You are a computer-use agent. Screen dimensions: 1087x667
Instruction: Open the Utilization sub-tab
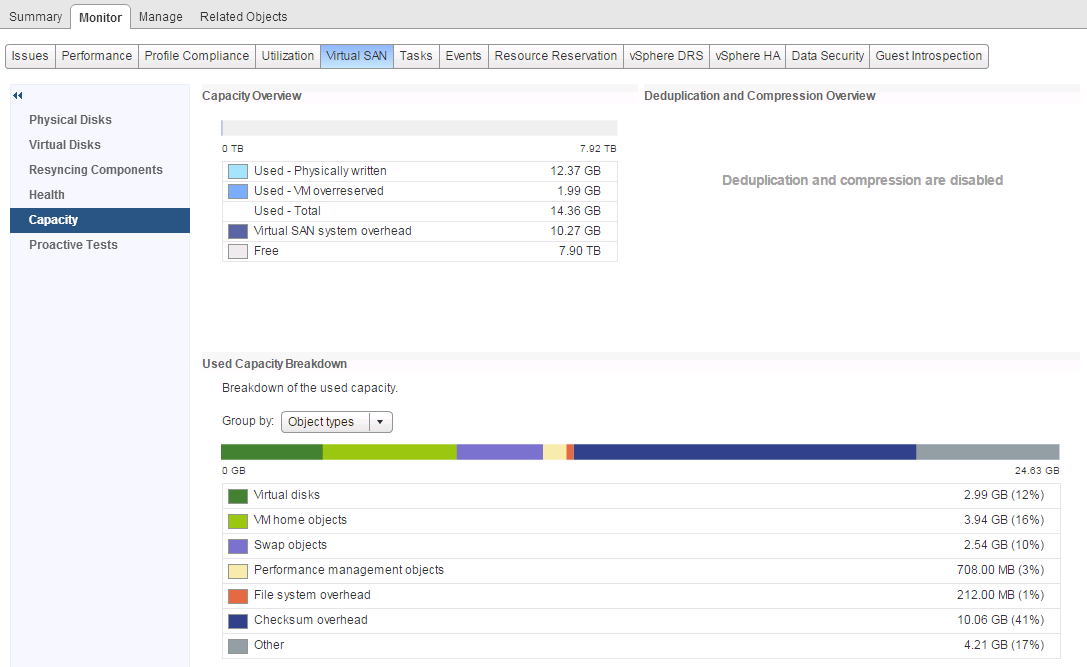click(x=288, y=56)
